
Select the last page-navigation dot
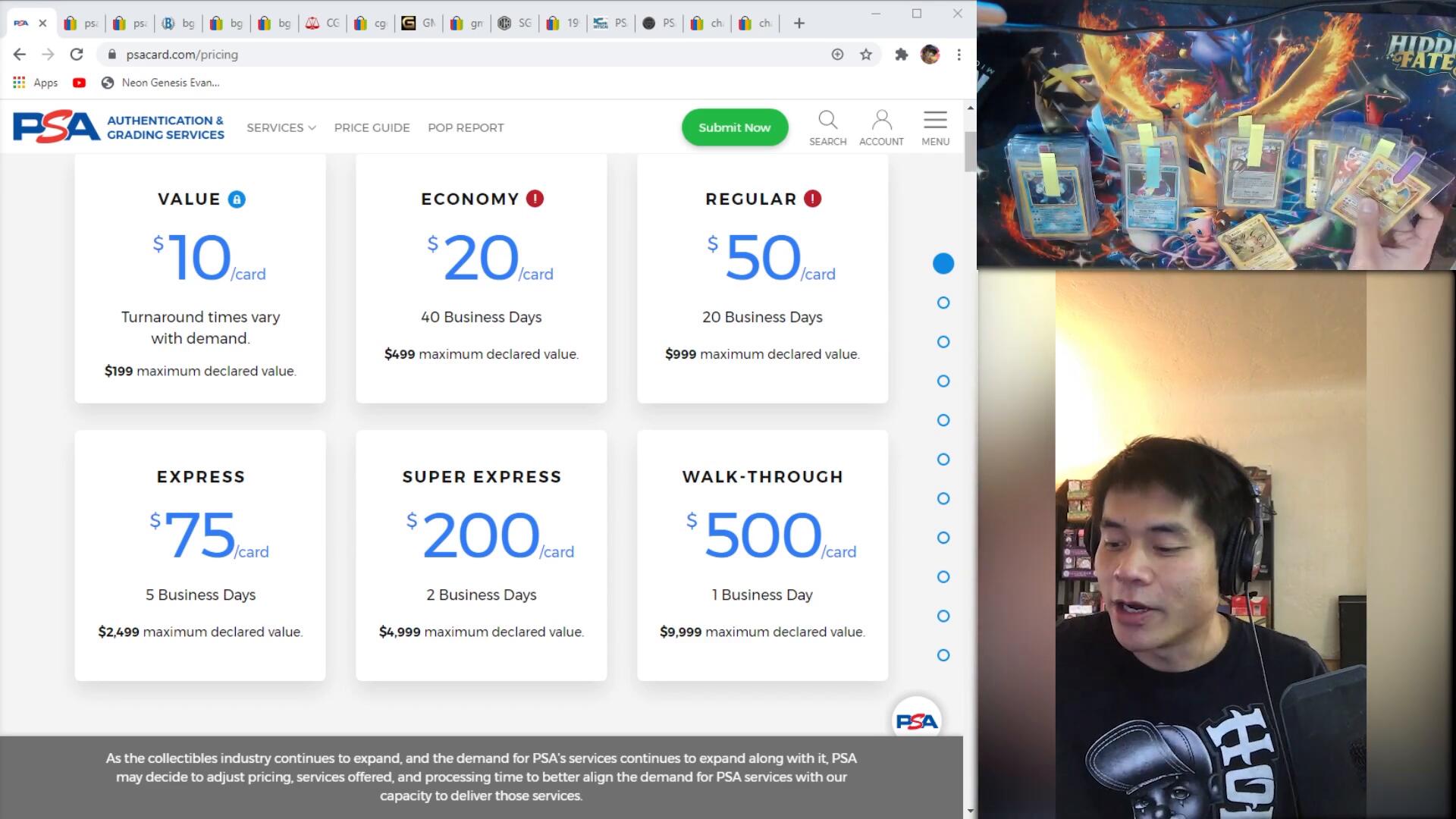(x=943, y=655)
